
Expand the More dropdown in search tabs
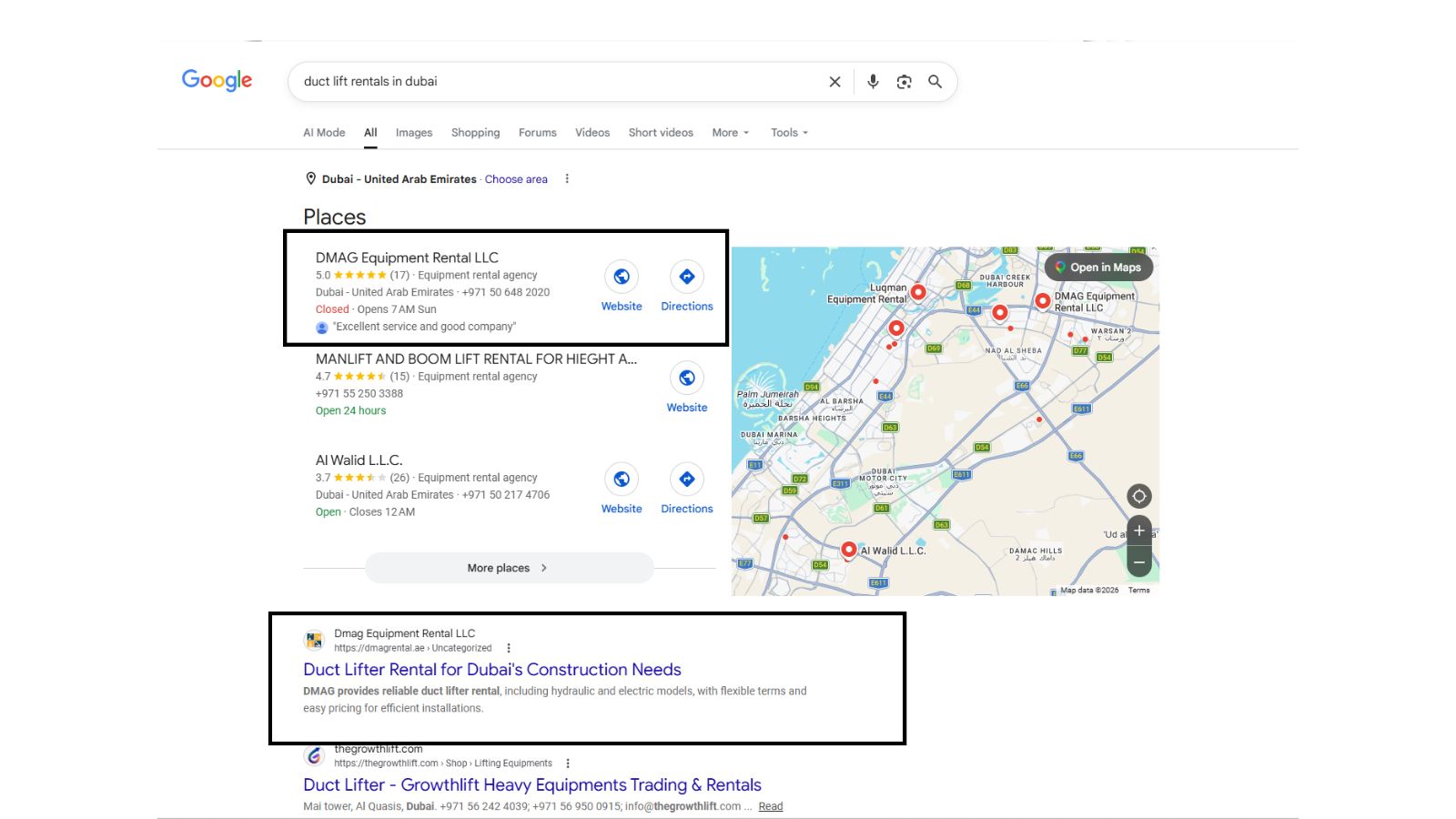(731, 133)
